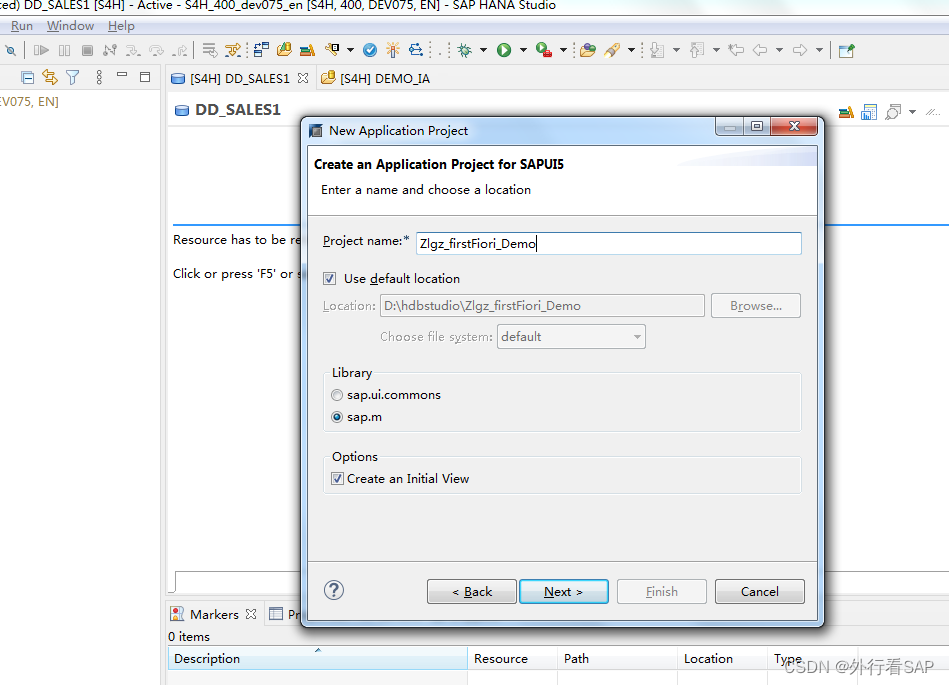Click the stacked books toolbar icon
The width and height of the screenshot is (949, 685).
[x=307, y=50]
